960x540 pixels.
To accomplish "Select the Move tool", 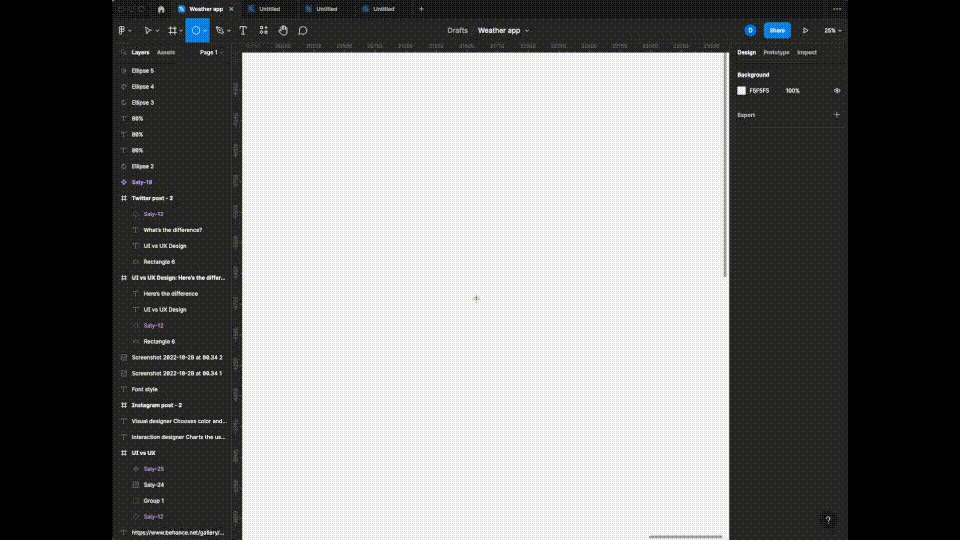I will coord(148,31).
